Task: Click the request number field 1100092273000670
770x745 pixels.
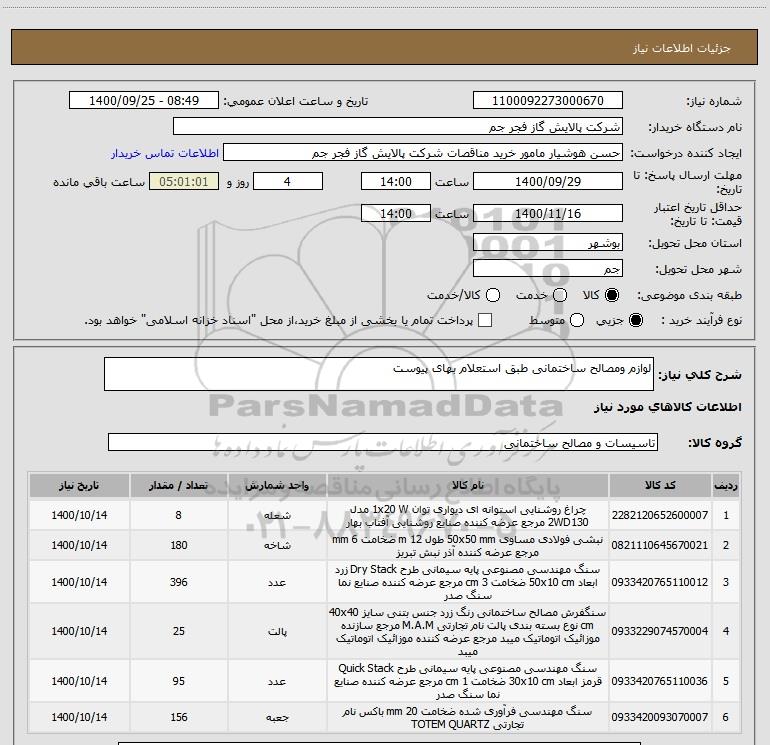Action: pyautogui.click(x=548, y=101)
